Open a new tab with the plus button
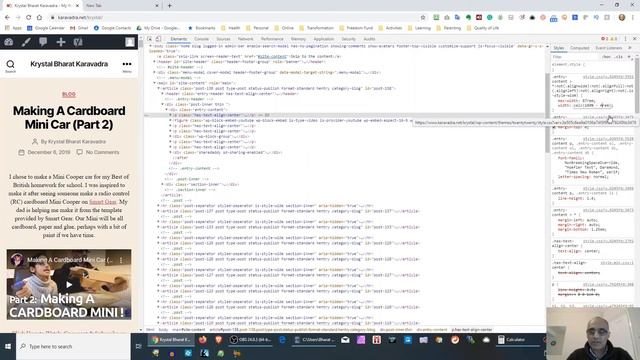The height and width of the screenshot is (360, 640). (169, 6)
